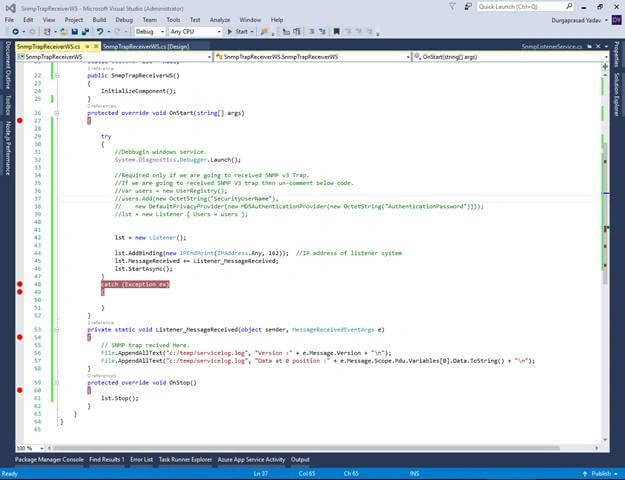Toggle the breakpoint on line 60
Viewport: 625px width, 480px height.
tap(20, 390)
